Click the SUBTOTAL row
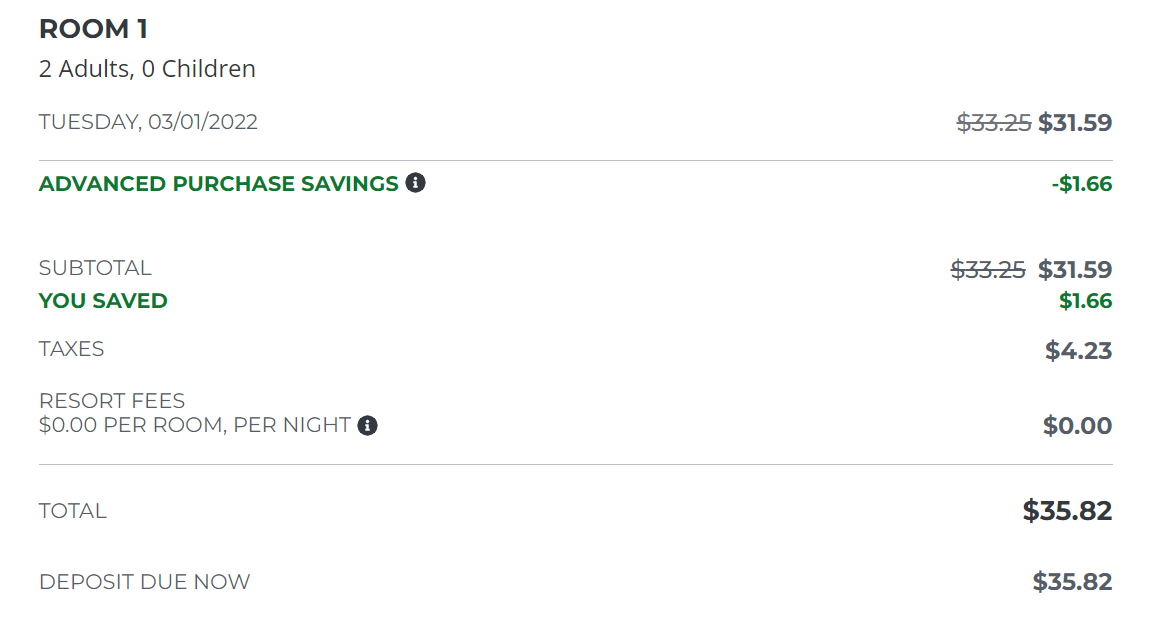The image size is (1150, 617). click(95, 268)
